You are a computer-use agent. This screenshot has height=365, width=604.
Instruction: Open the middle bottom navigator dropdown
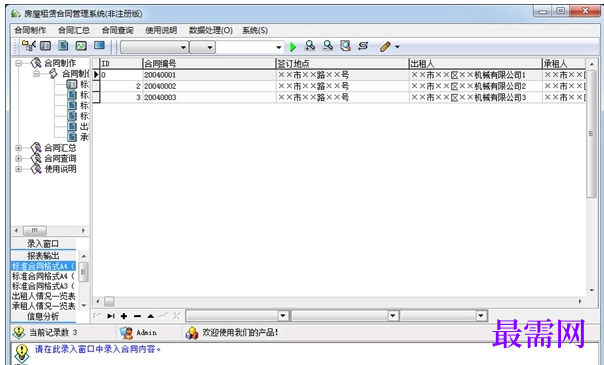click(x=393, y=316)
